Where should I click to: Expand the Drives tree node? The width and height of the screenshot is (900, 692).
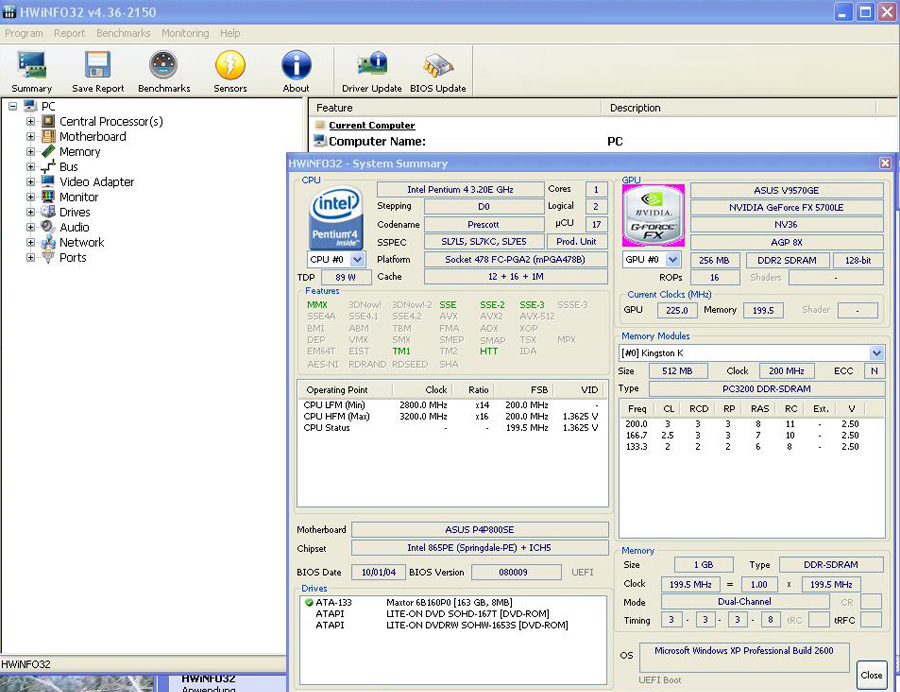click(30, 212)
